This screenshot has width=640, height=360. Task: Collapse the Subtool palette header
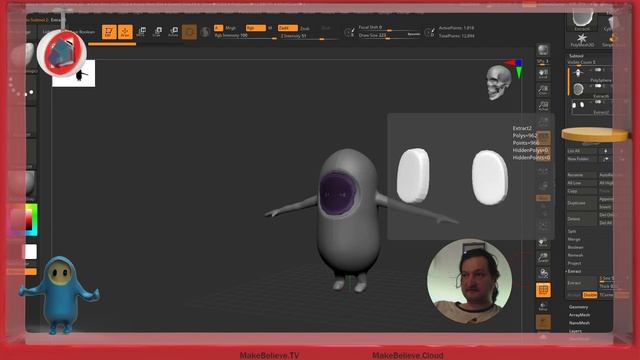point(576,56)
